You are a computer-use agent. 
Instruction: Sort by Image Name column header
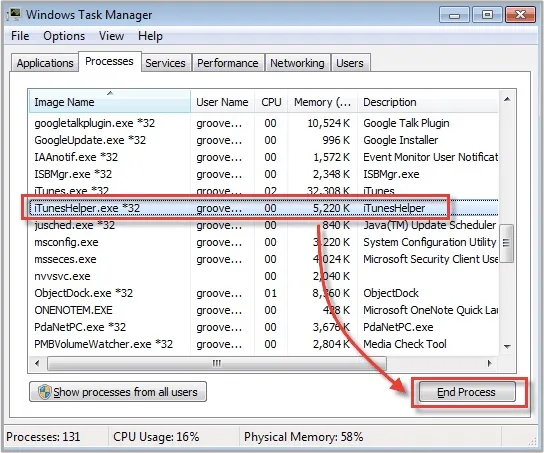pyautogui.click(x=110, y=101)
